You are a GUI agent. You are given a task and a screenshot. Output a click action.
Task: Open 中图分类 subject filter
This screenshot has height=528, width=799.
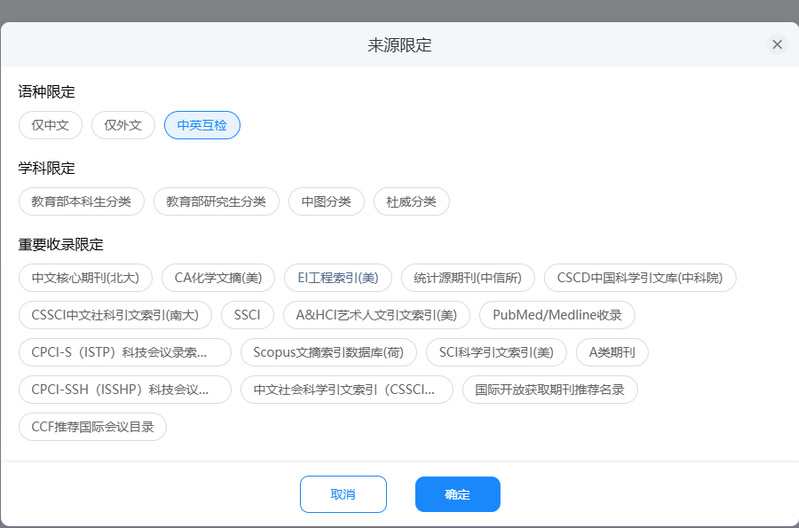click(326, 201)
